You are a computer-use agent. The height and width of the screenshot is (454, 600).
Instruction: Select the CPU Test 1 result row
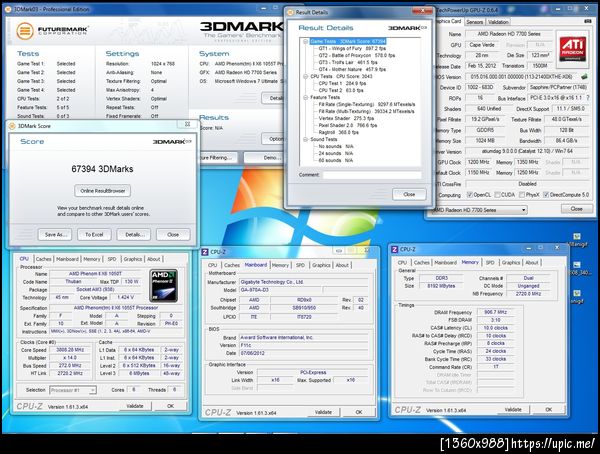coord(342,83)
